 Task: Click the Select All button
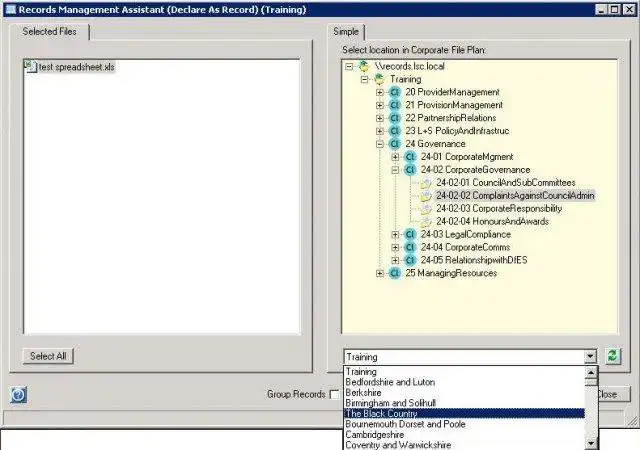point(48,356)
